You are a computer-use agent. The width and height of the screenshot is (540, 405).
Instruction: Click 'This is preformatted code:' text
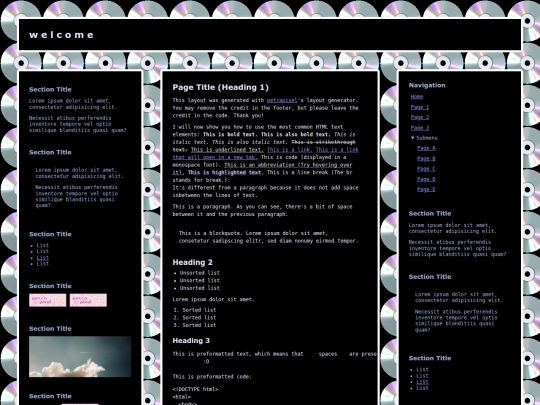click(212, 377)
